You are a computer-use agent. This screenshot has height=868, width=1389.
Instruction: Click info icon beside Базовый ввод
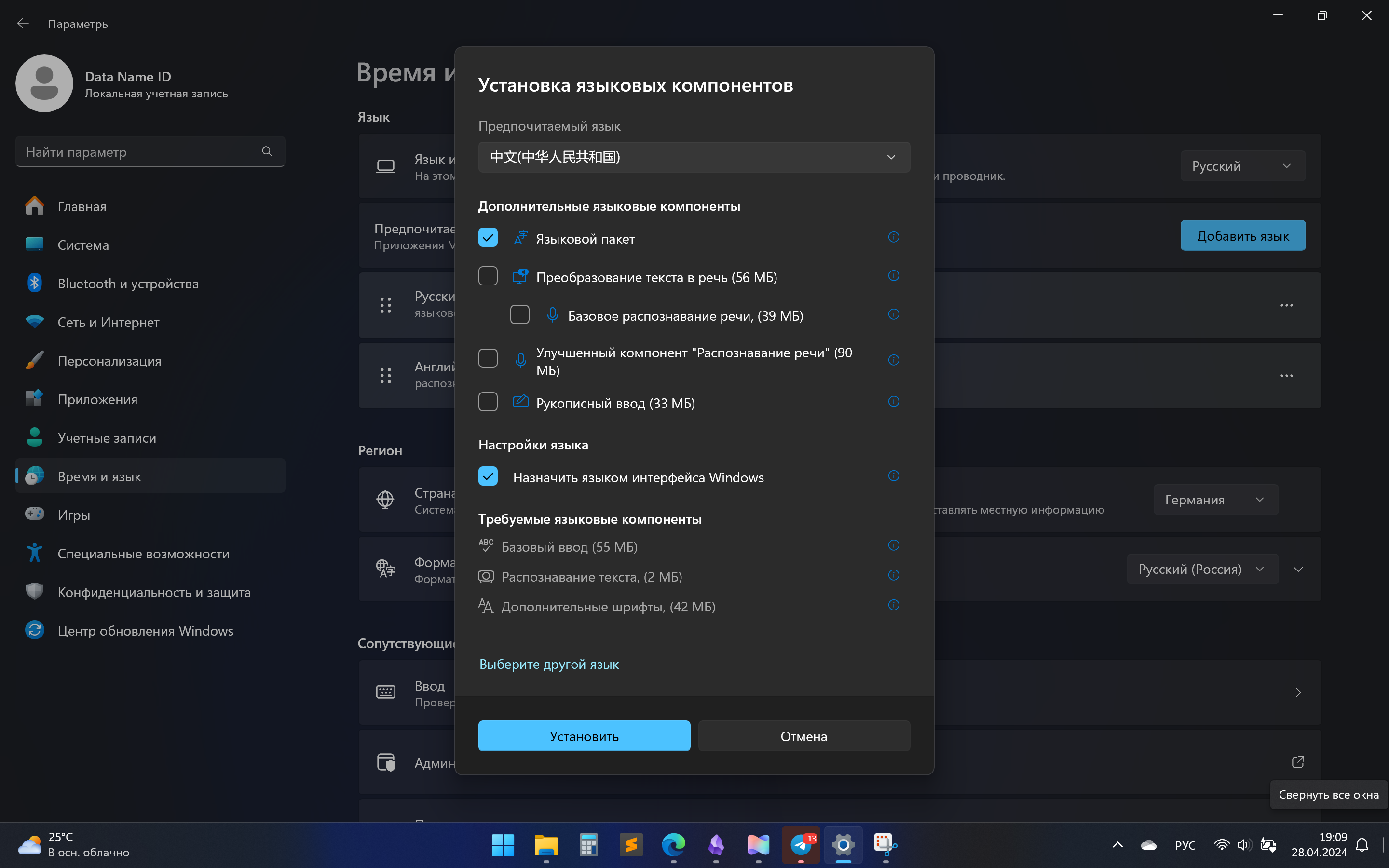(893, 545)
